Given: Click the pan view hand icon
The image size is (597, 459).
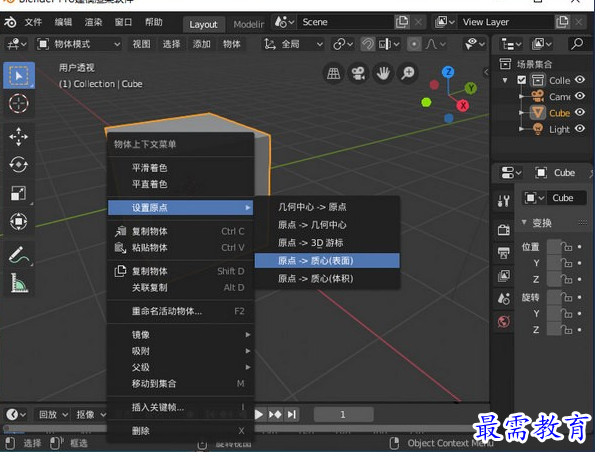Looking at the screenshot, I should 383,73.
